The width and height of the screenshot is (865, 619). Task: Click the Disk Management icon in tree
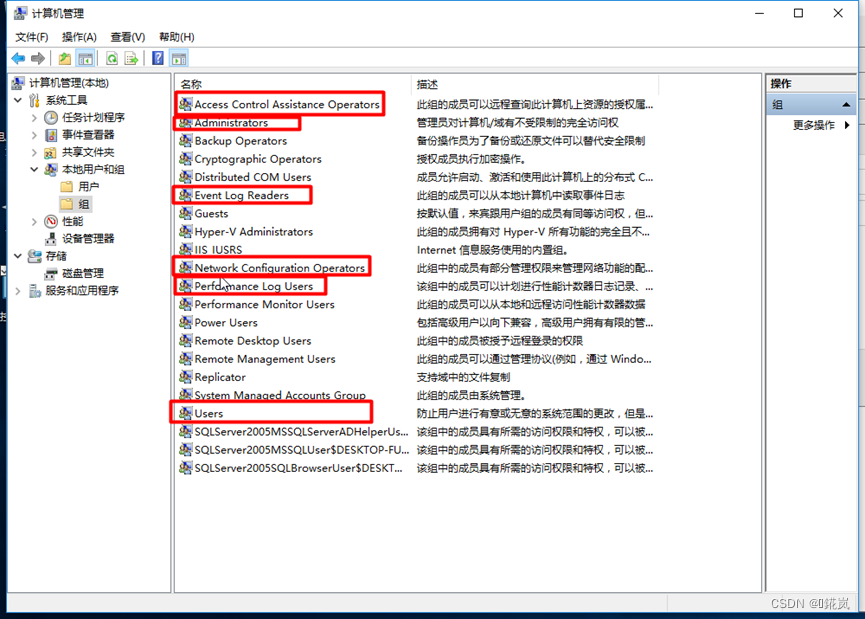tap(51, 273)
